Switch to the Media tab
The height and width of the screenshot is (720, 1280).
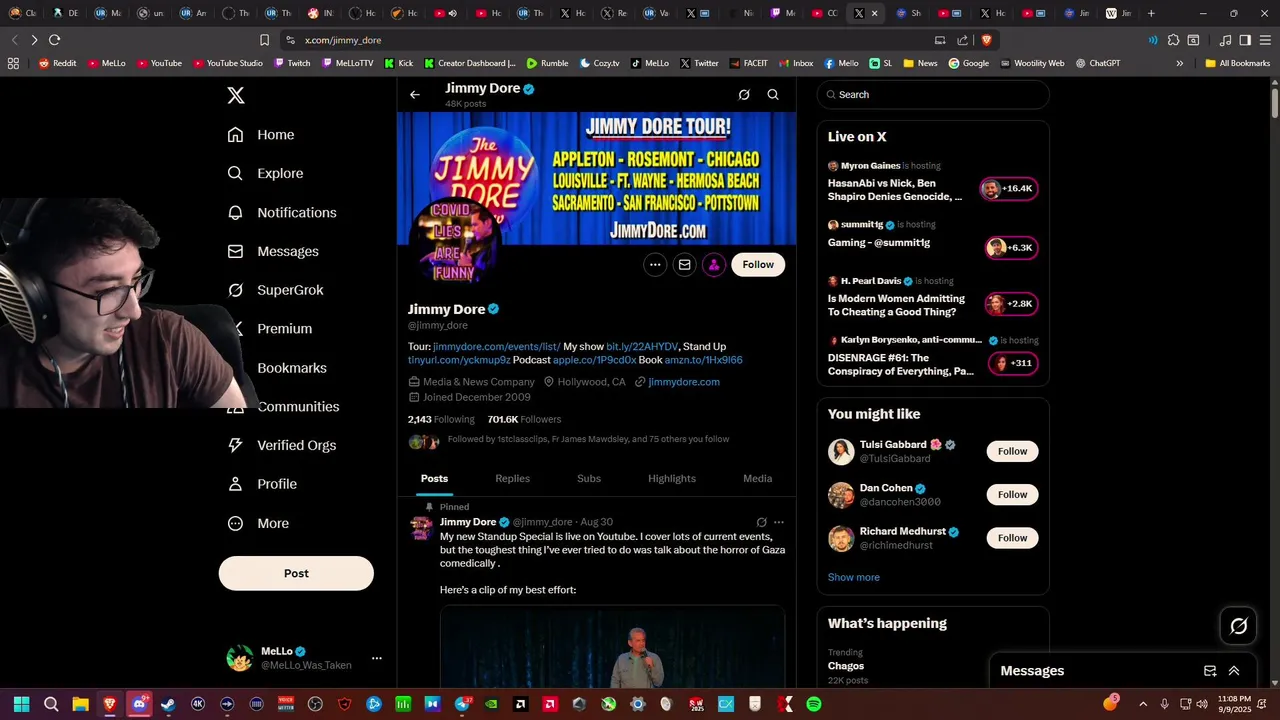coord(757,478)
